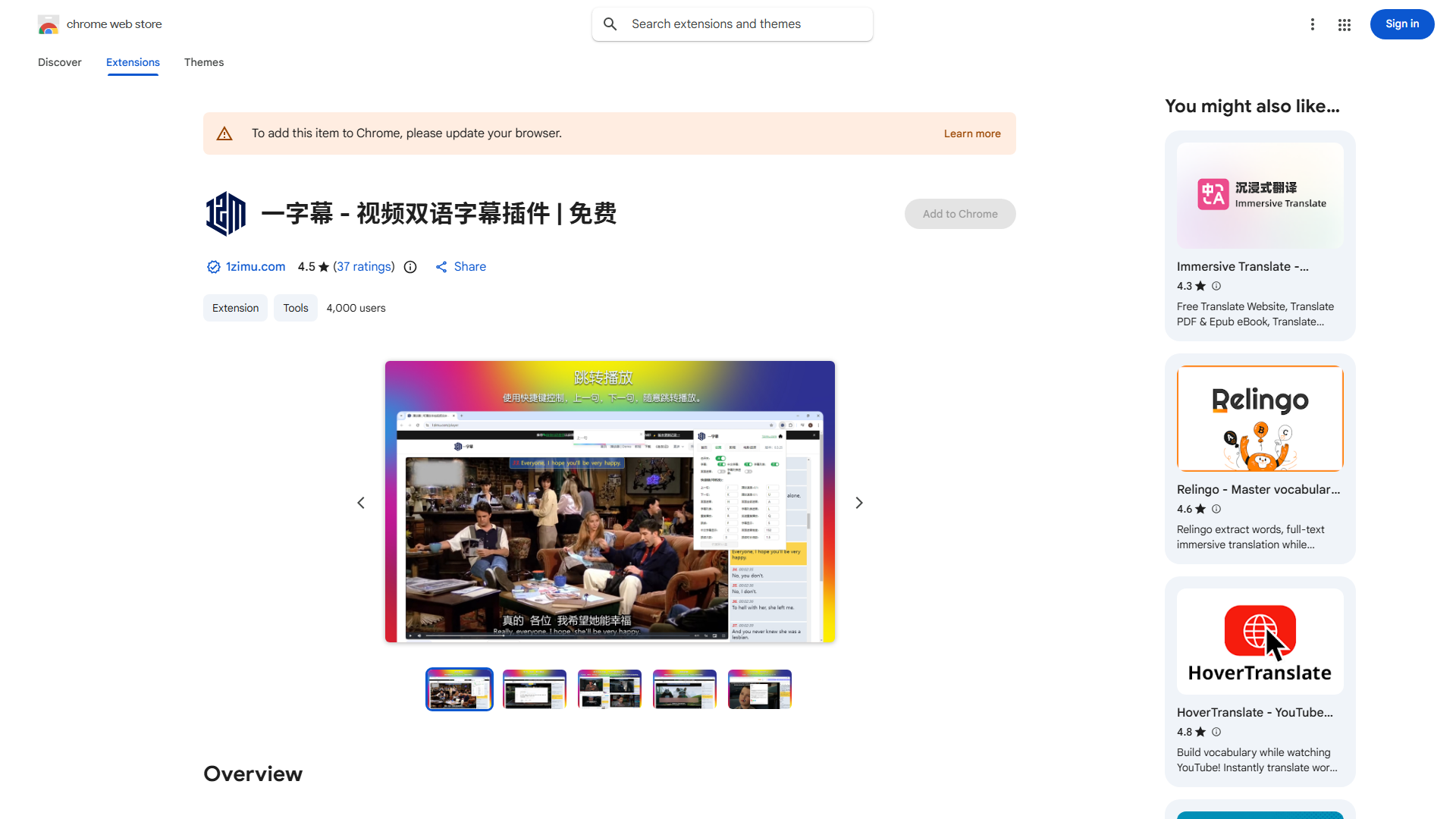Viewport: 1456px width, 819px height.
Task: Show previous screenshot with left arrow
Action: 361,503
